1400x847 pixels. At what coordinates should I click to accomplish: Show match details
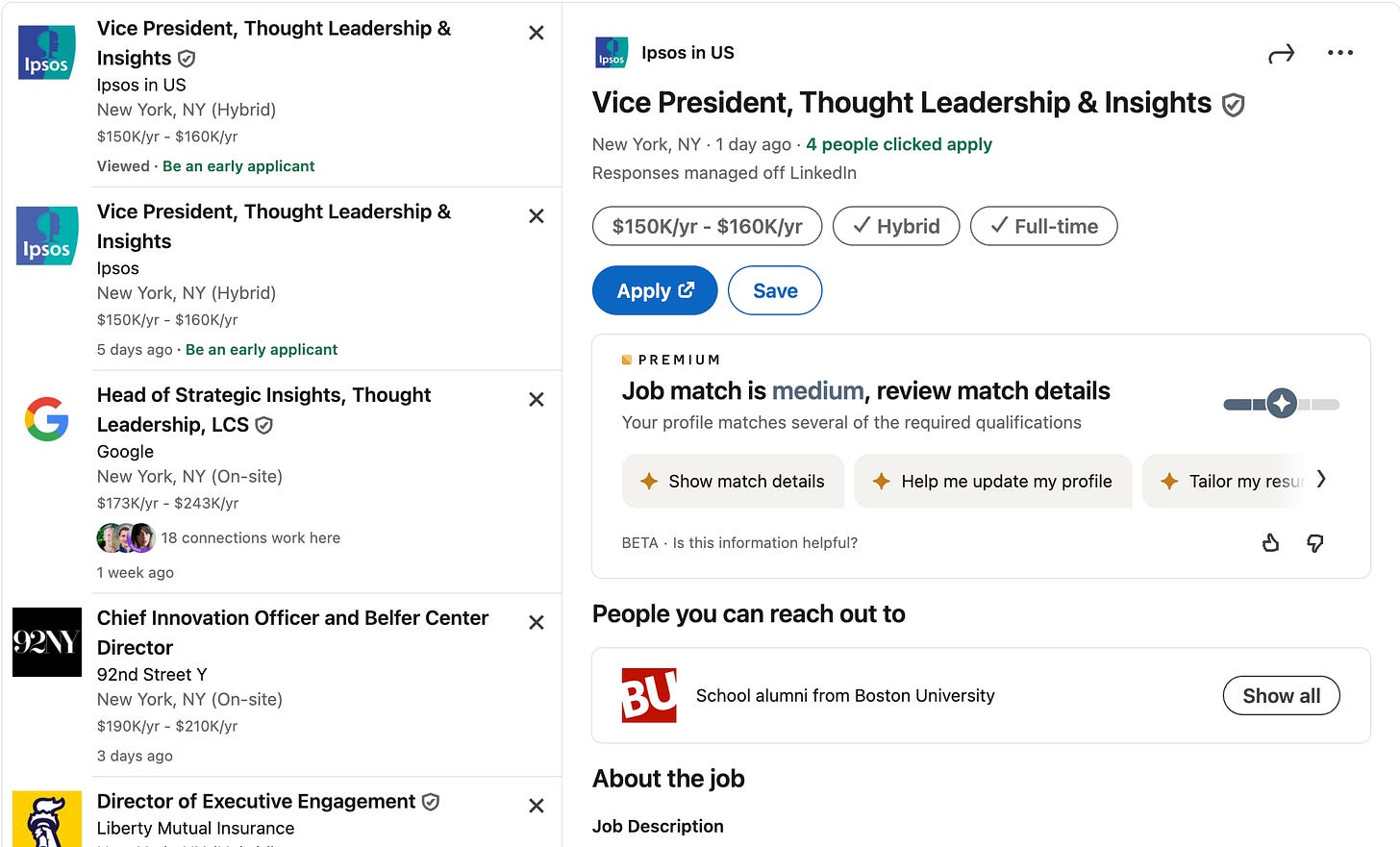click(x=733, y=481)
